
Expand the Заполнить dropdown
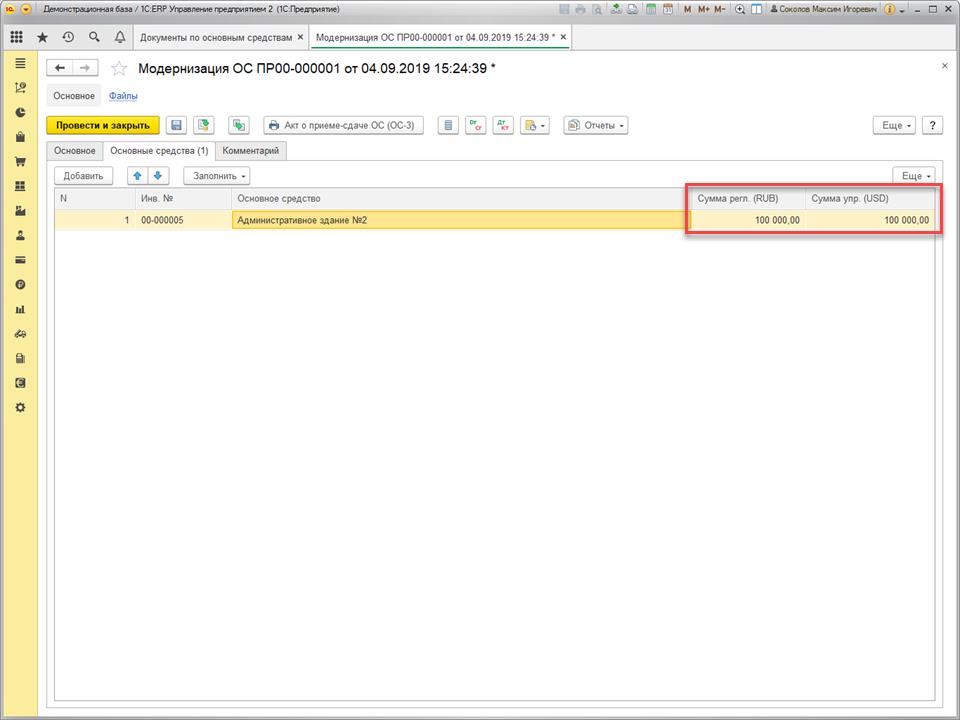[x=217, y=176]
